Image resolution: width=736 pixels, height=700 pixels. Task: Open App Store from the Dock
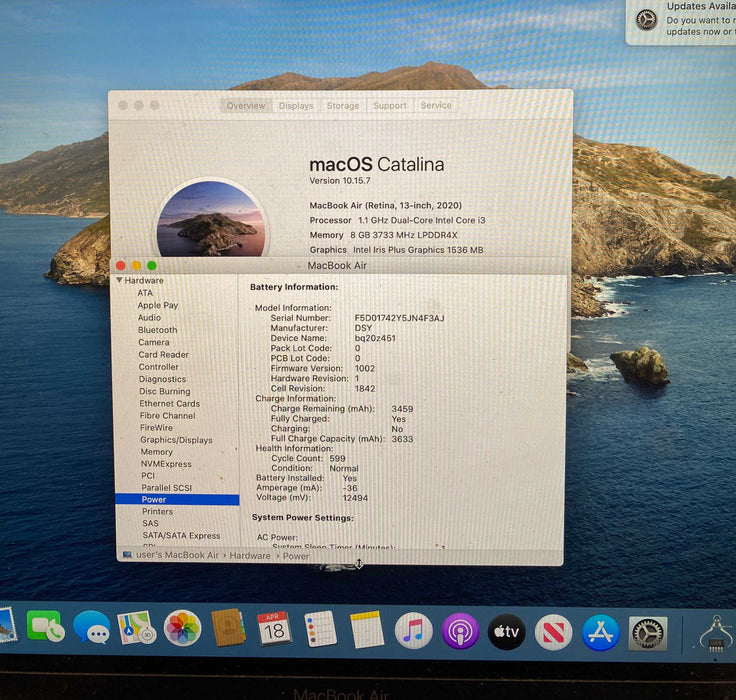pyautogui.click(x=601, y=633)
